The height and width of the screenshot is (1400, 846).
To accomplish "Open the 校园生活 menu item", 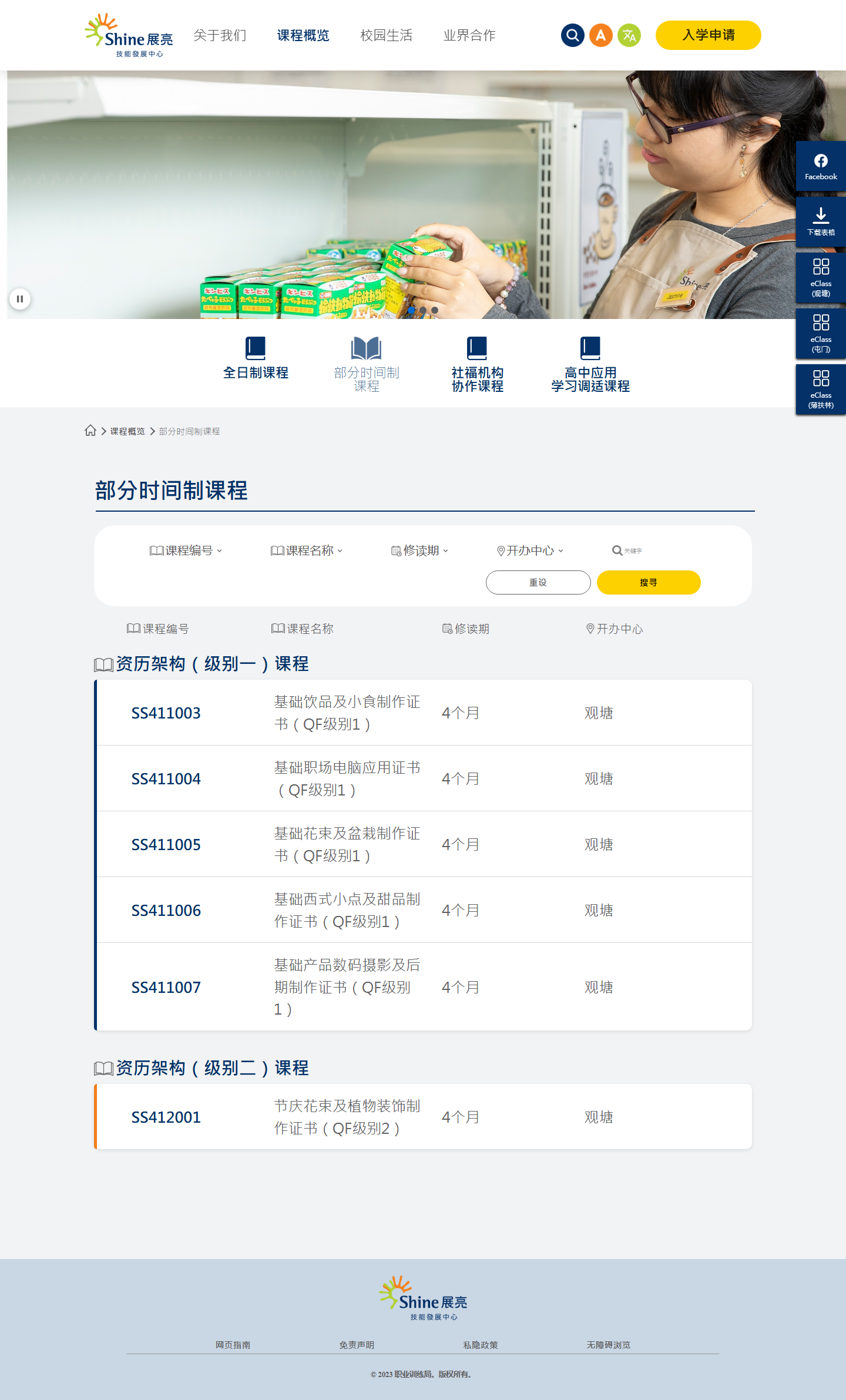I will 386,35.
